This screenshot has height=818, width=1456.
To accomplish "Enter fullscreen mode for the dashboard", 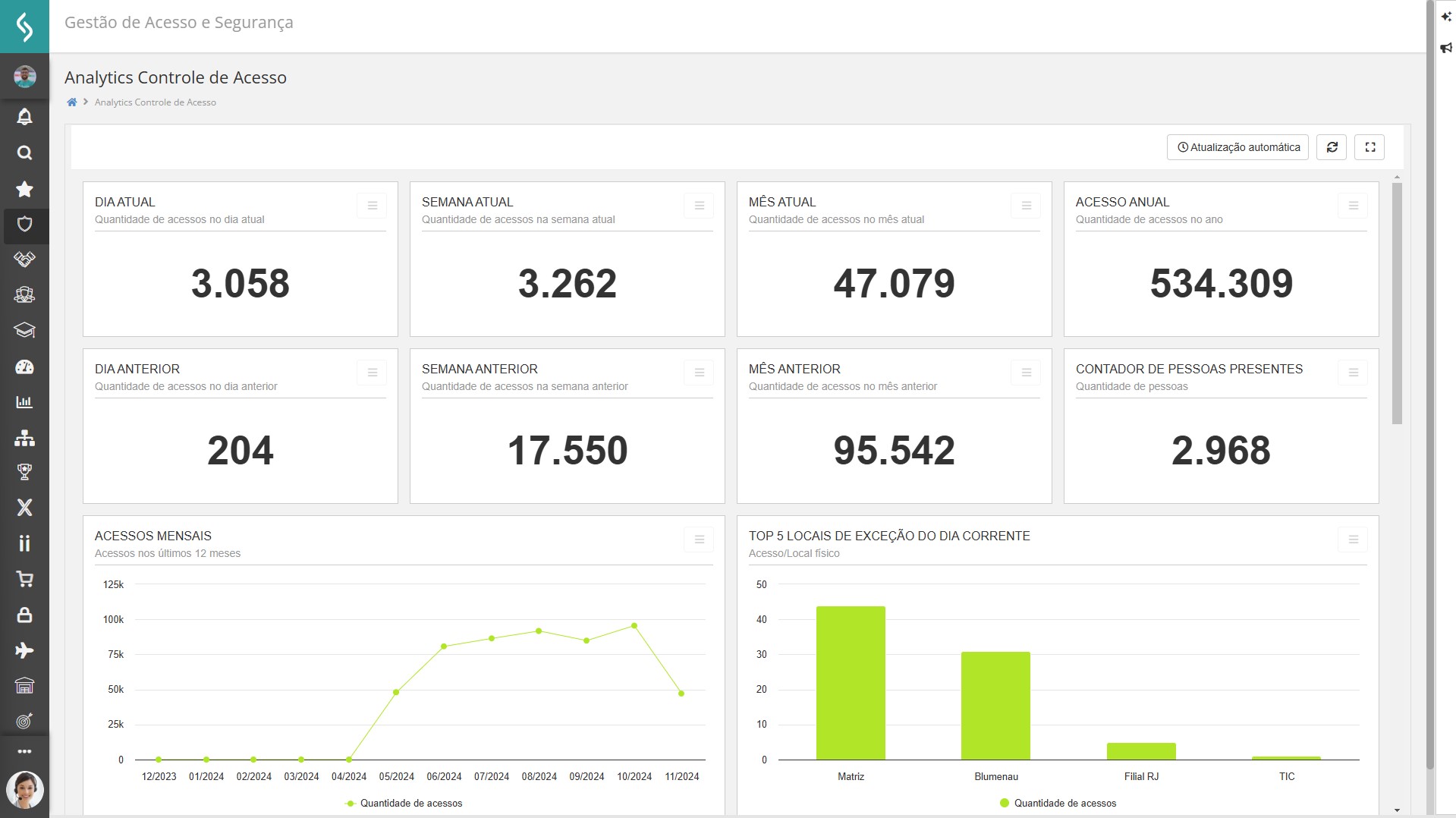I will (x=1370, y=147).
